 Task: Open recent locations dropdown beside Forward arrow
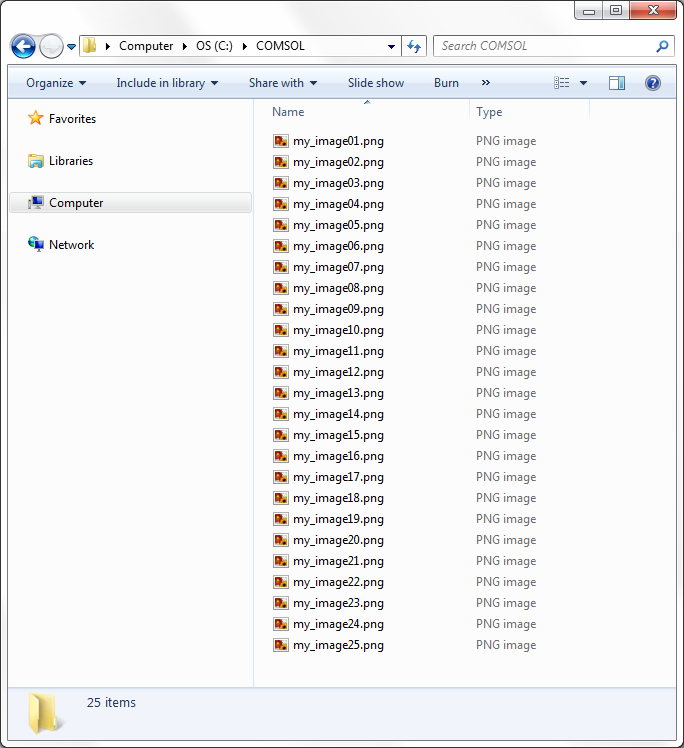point(71,46)
